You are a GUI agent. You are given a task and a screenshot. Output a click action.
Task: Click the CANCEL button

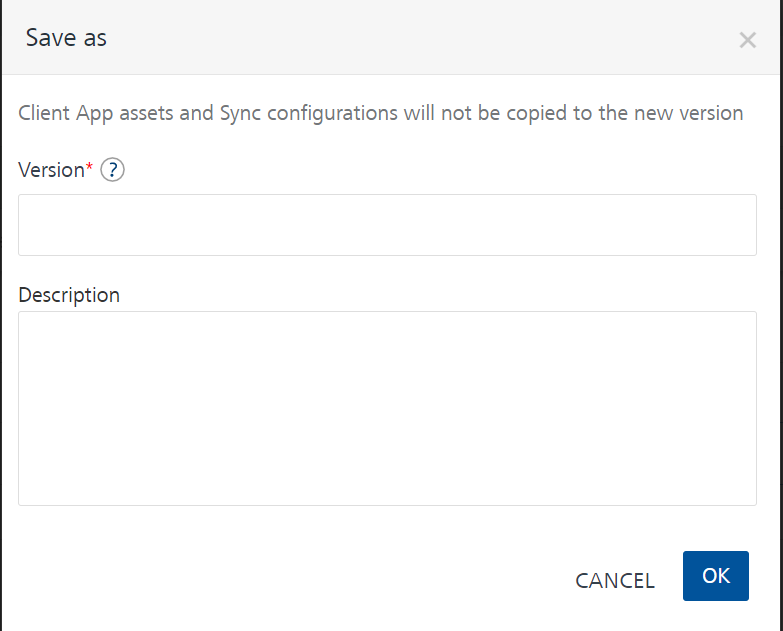pyautogui.click(x=615, y=581)
